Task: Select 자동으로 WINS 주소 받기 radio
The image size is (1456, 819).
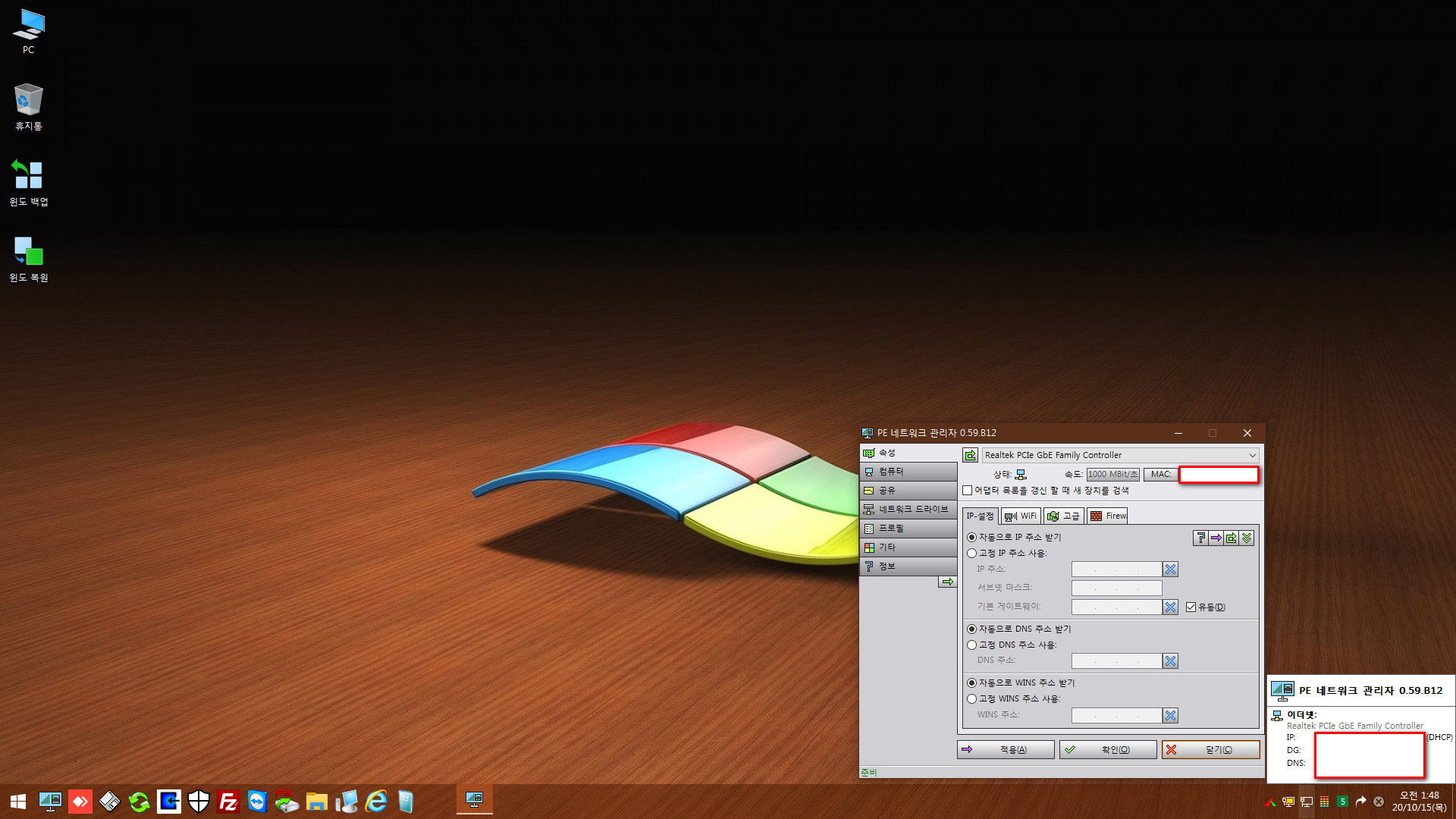Action: point(971,682)
